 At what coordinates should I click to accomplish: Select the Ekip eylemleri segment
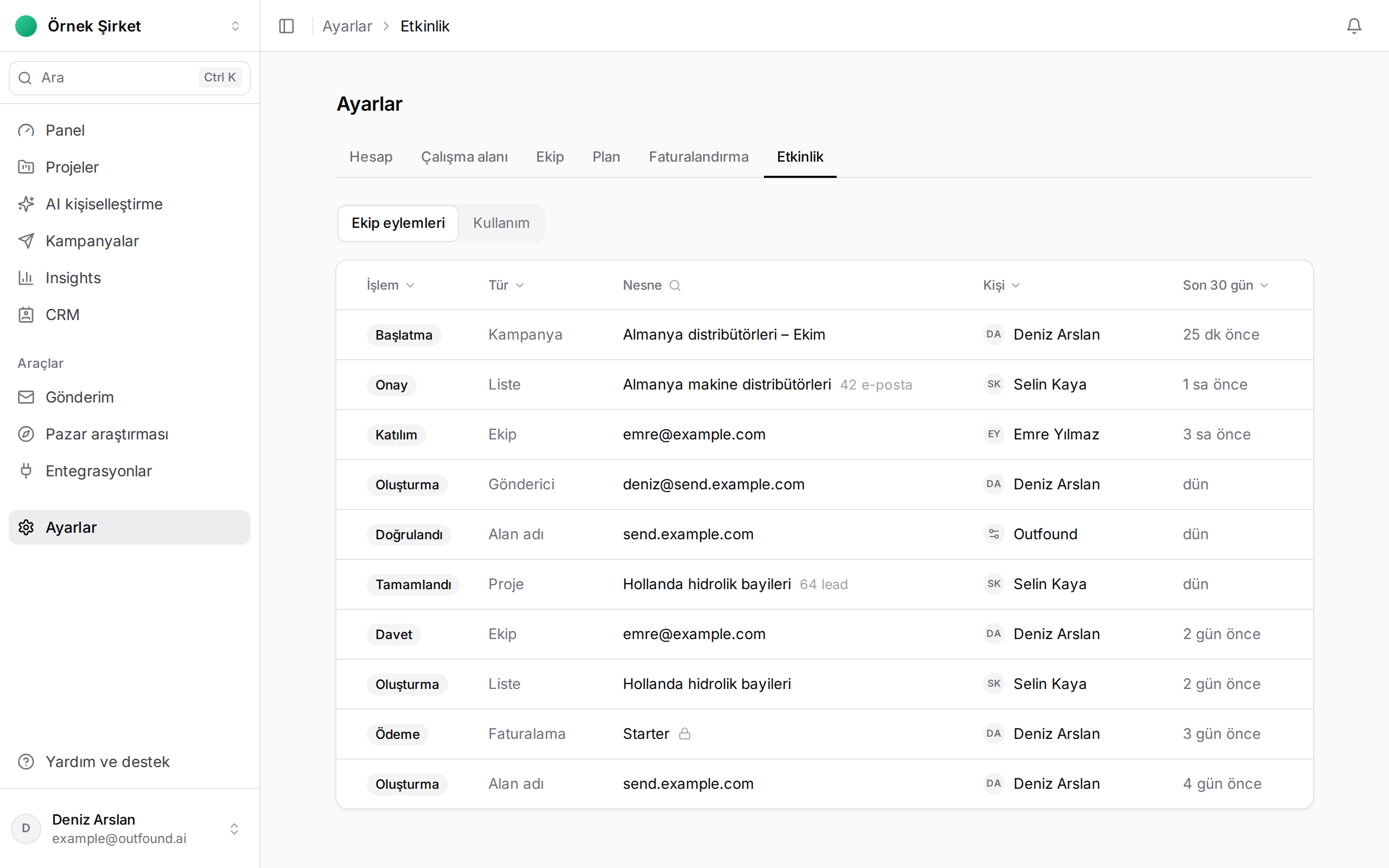coord(398,224)
